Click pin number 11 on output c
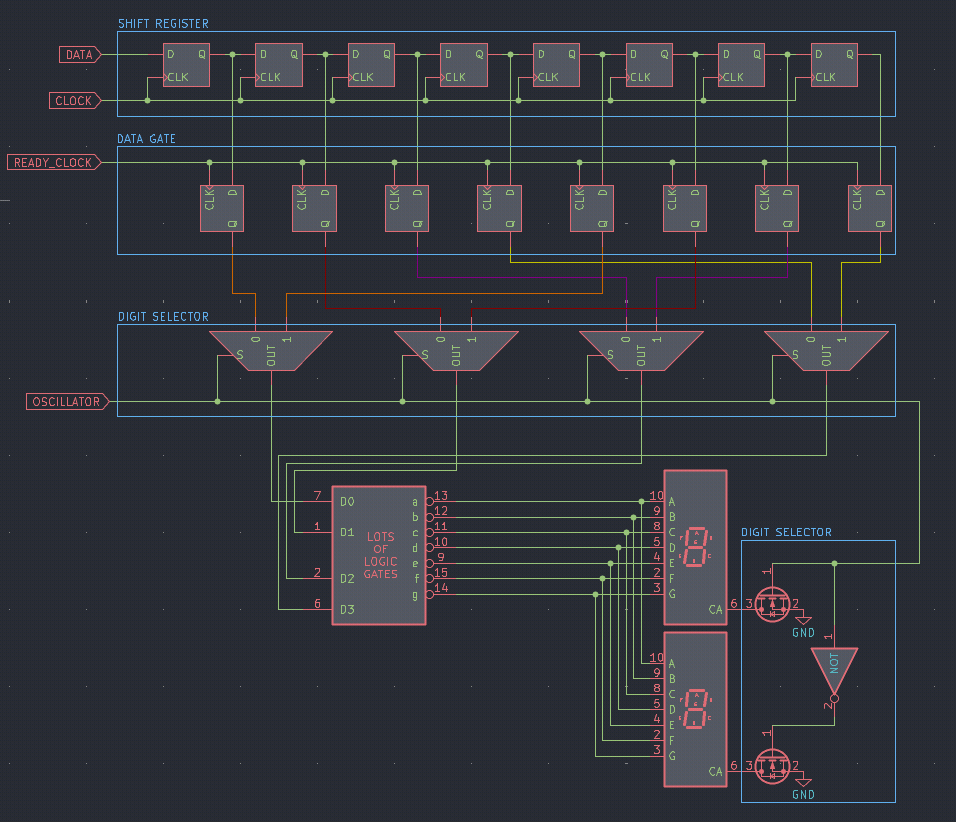This screenshot has width=956, height=822. (x=441, y=526)
